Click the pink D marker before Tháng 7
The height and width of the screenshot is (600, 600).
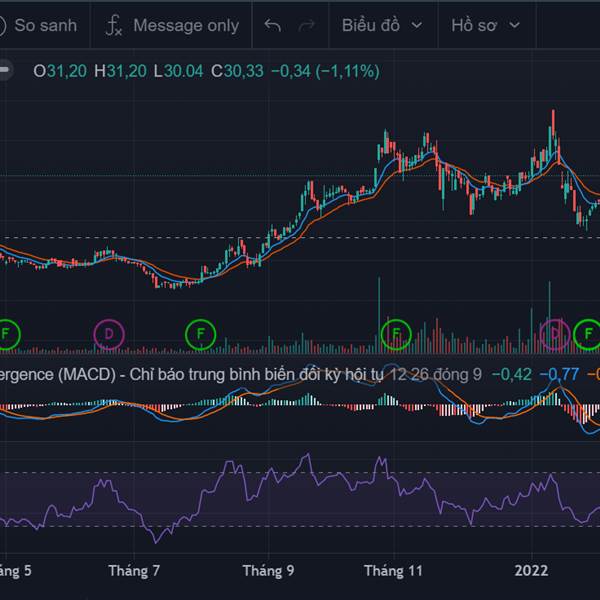tap(108, 332)
